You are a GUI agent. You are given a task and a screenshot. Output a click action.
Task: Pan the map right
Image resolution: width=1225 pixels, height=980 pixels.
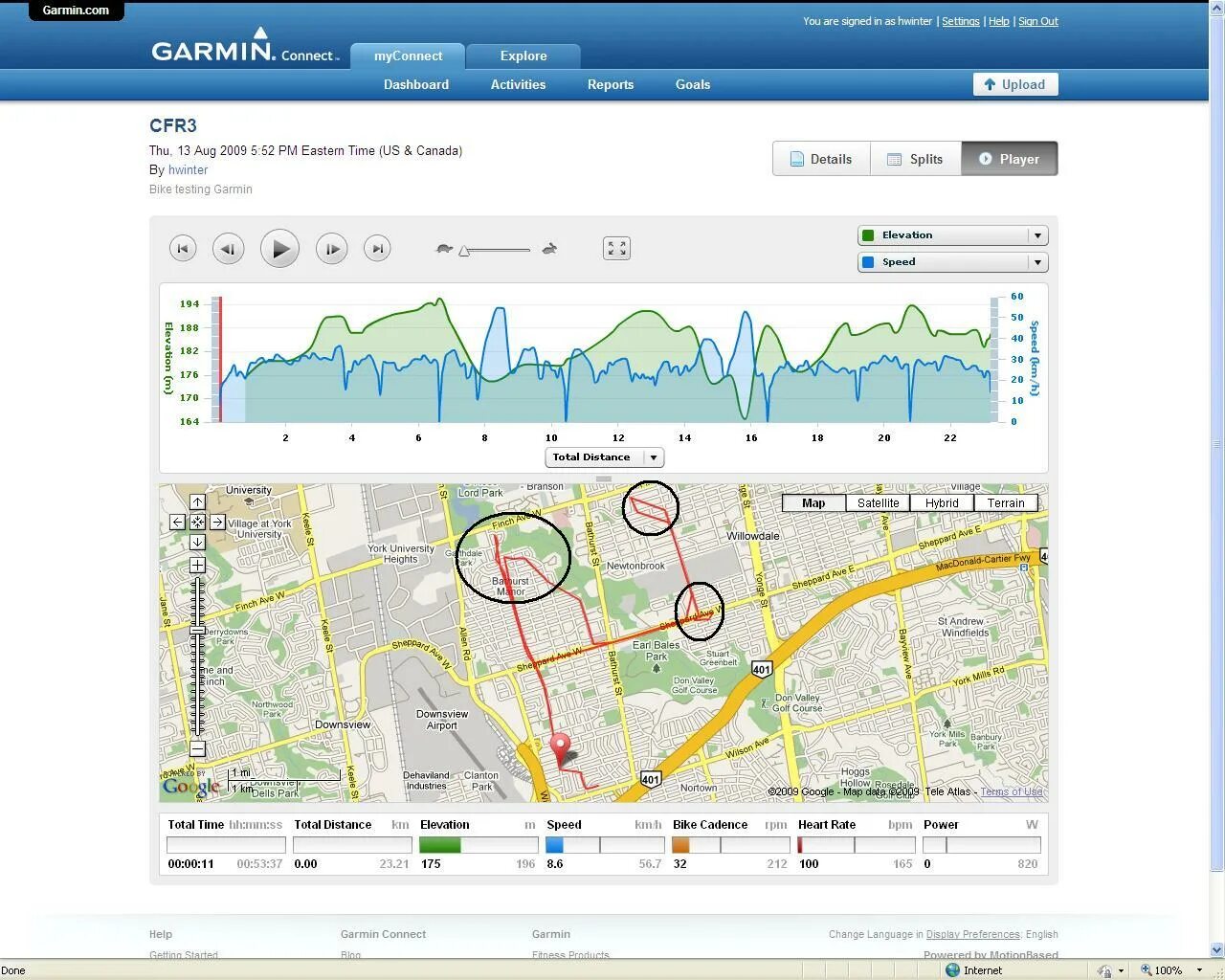click(x=217, y=523)
